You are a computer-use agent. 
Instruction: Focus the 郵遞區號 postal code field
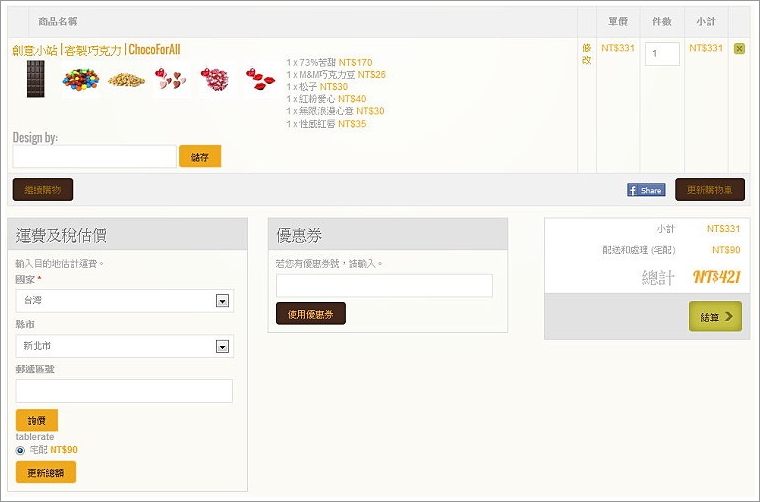[x=124, y=391]
